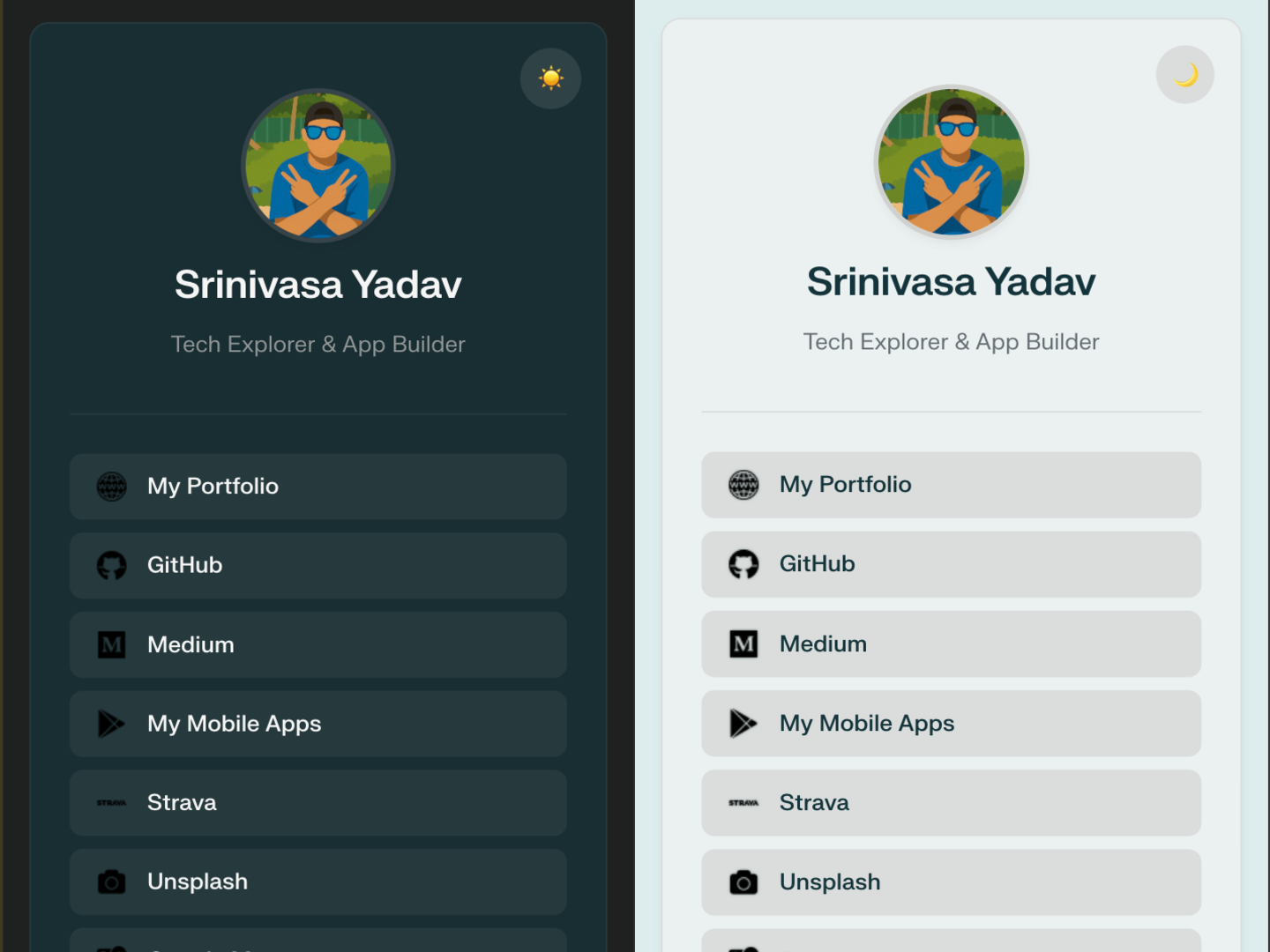The height and width of the screenshot is (952, 1270).
Task: Open Medium link in dark card
Action: click(x=318, y=644)
